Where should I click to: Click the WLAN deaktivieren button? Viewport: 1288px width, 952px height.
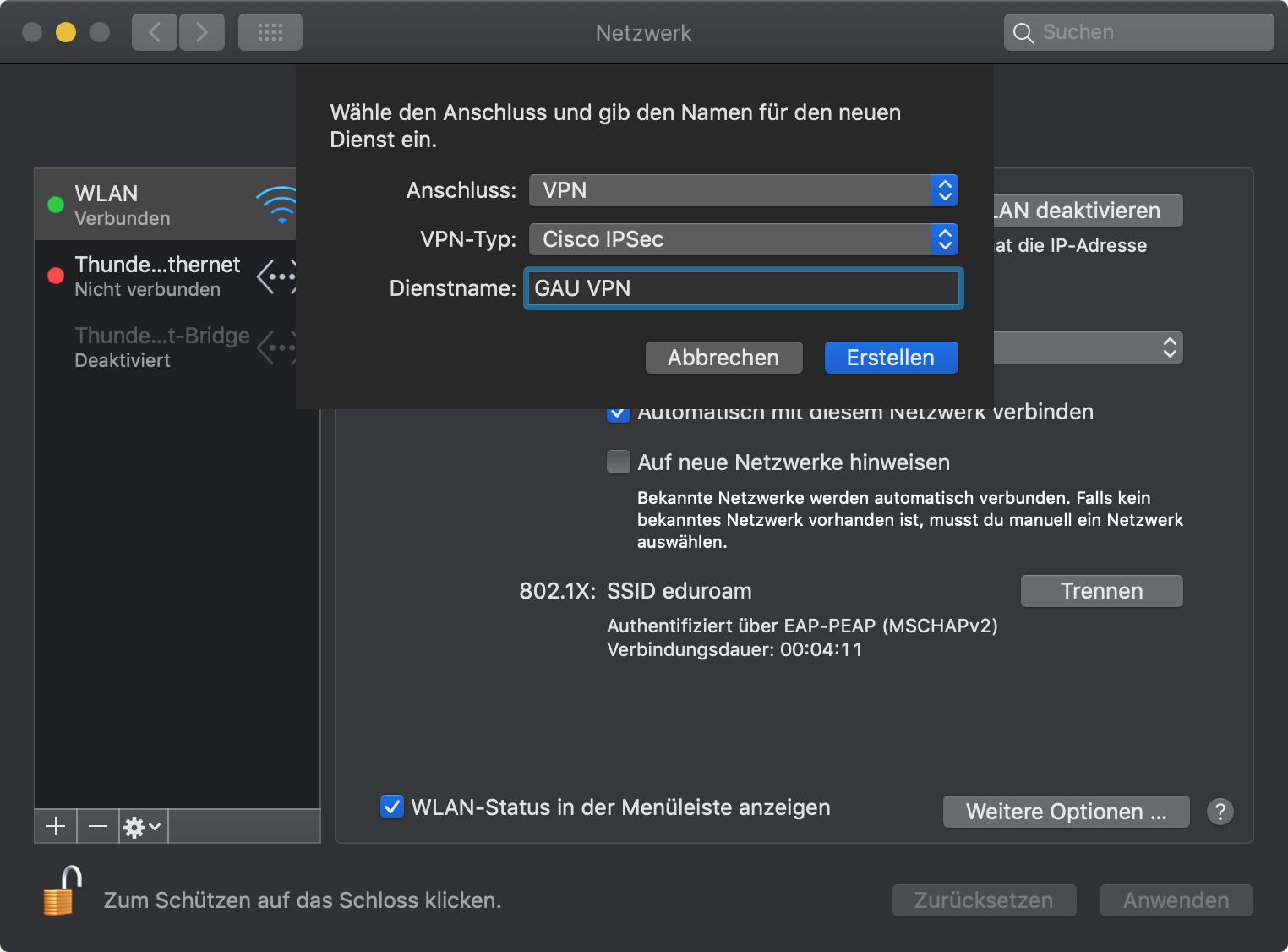tap(1089, 211)
